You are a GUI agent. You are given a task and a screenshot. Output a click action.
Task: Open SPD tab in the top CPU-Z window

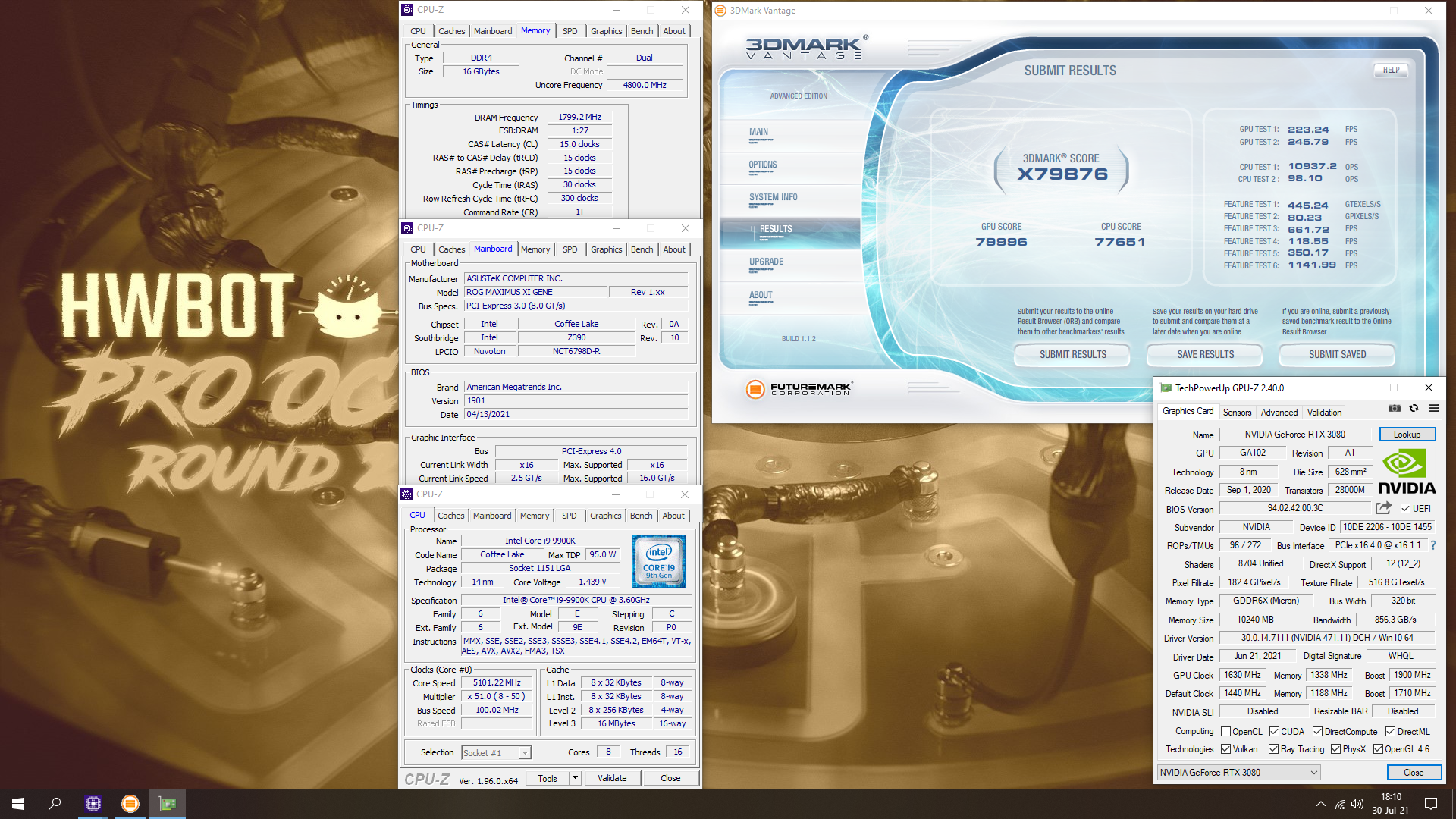pos(570,31)
